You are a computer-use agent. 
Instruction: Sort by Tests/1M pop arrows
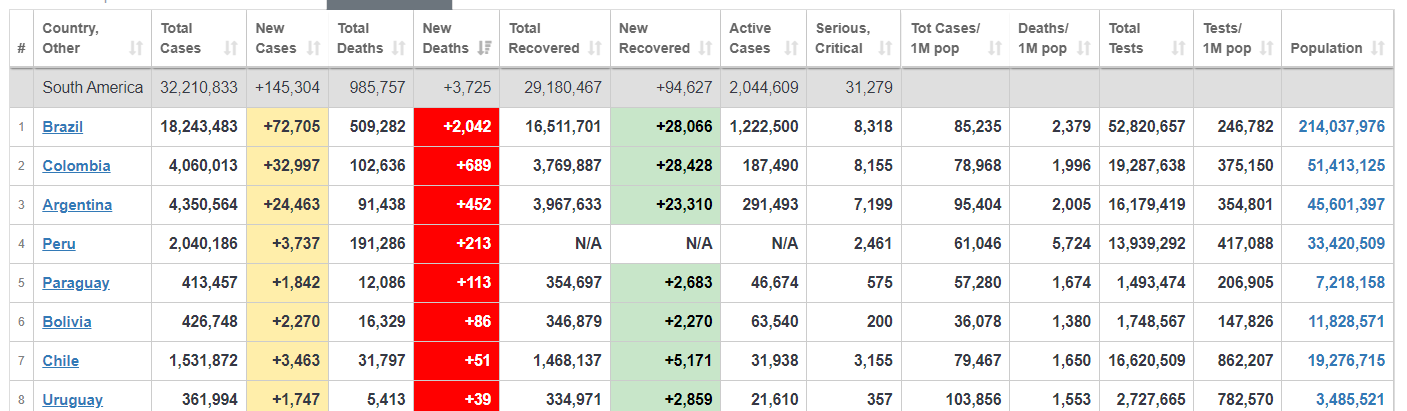[1266, 48]
